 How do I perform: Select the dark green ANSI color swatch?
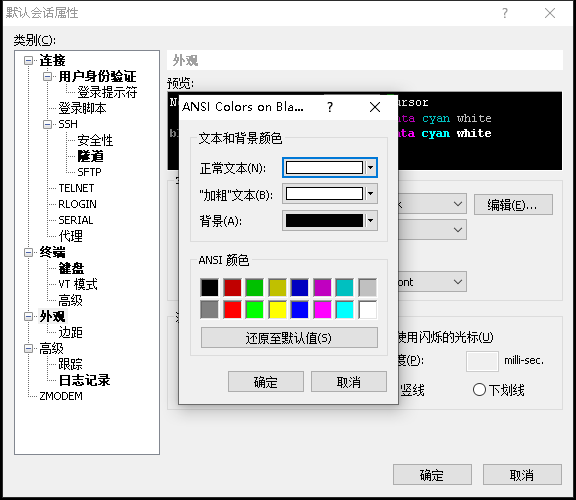255,287
